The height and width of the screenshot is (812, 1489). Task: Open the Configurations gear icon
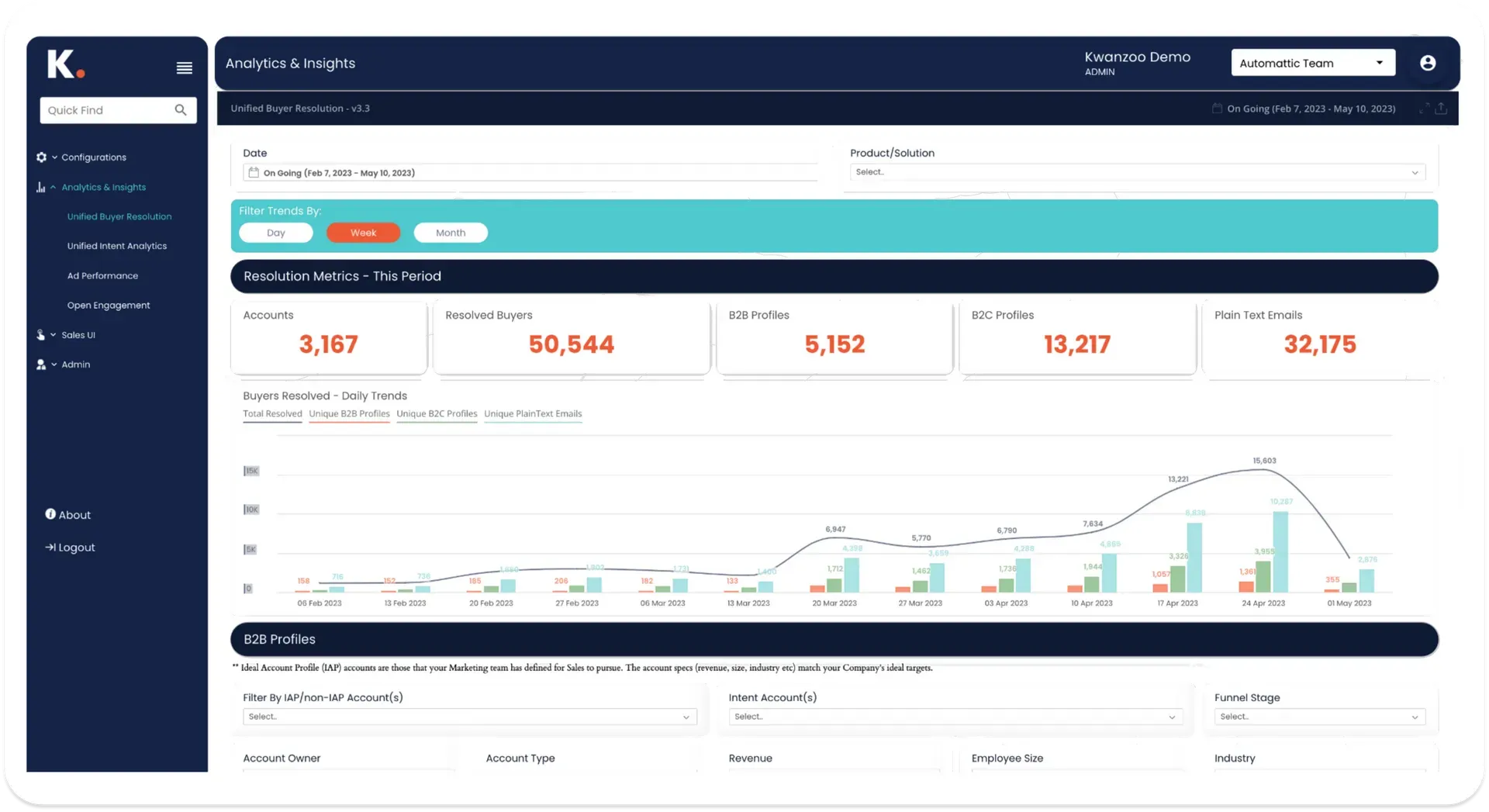click(41, 157)
